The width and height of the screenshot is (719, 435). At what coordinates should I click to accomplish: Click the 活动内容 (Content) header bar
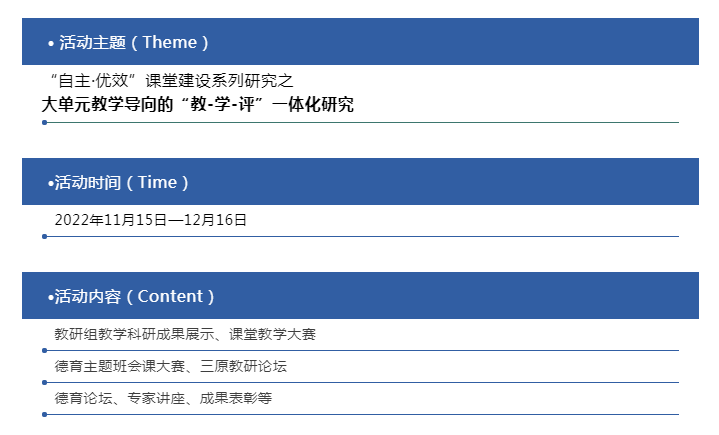pyautogui.click(x=360, y=296)
